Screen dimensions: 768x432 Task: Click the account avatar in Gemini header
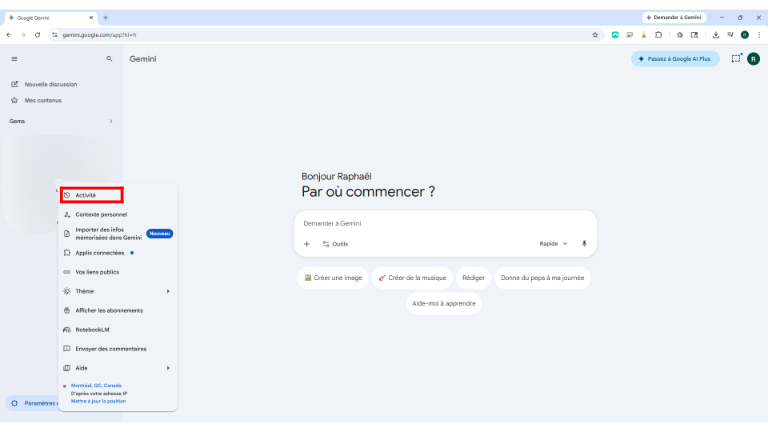pyautogui.click(x=754, y=59)
